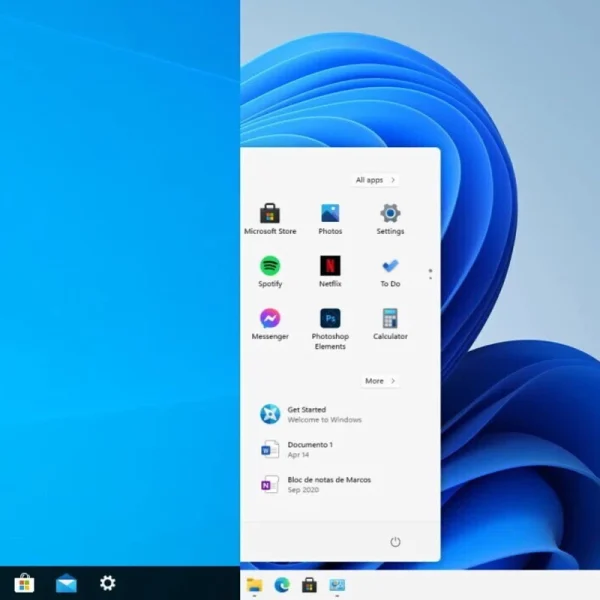Click the pinned apps page indicator dots

430,274
